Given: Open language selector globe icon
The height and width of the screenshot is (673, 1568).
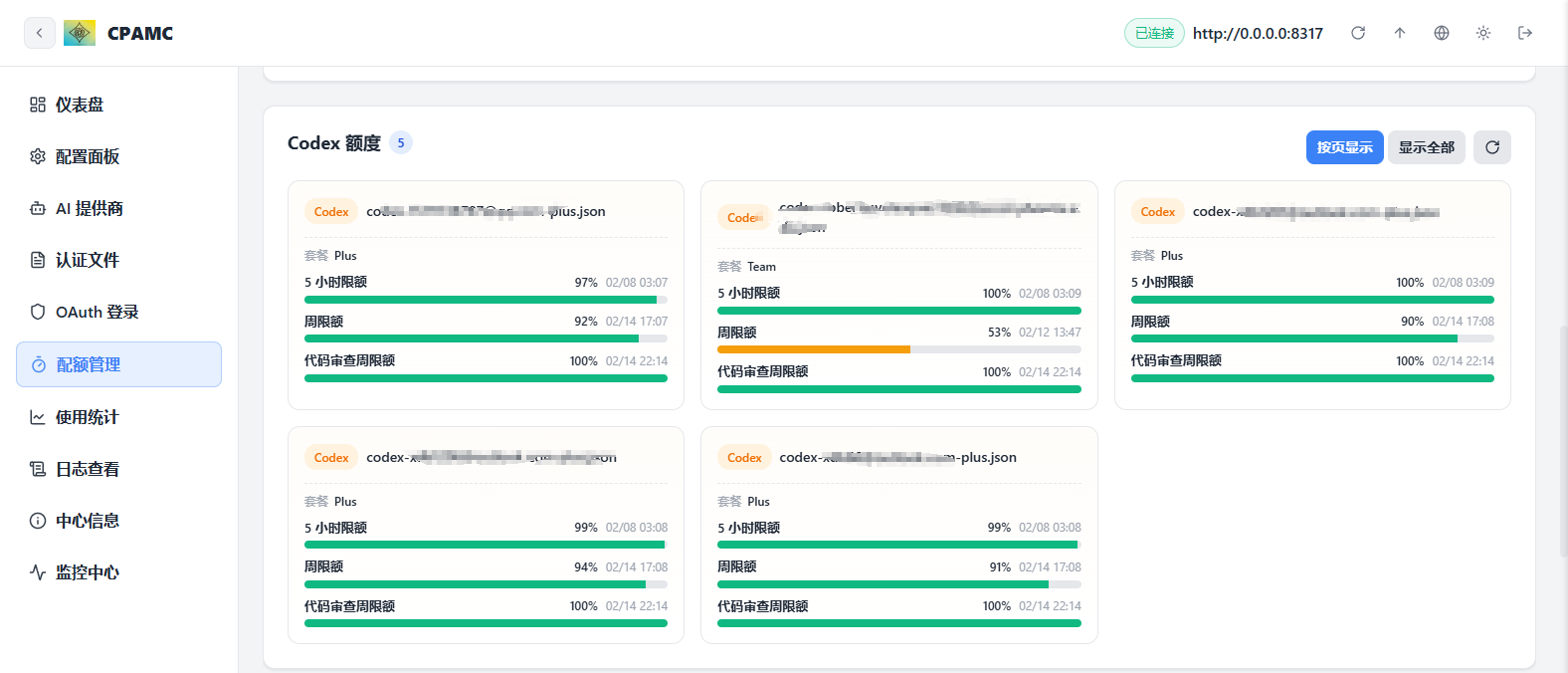Looking at the screenshot, I should click(x=1442, y=33).
